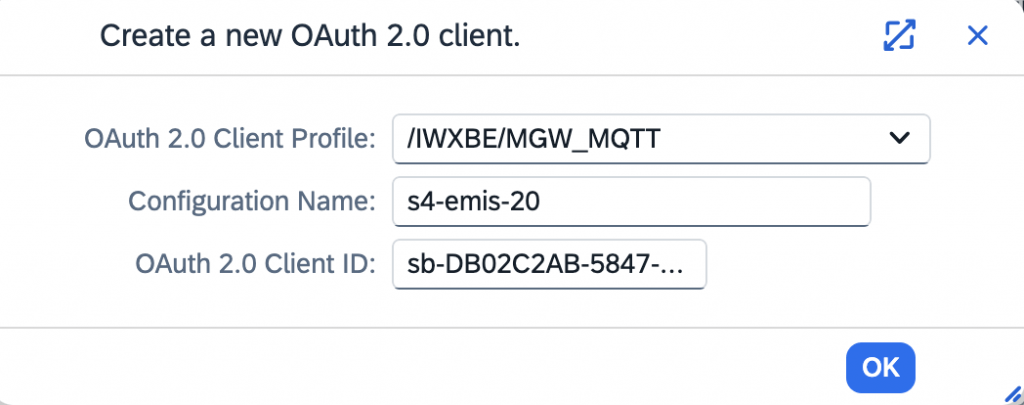The image size is (1024, 405).
Task: Click the dialog title text
Action: 310,36
